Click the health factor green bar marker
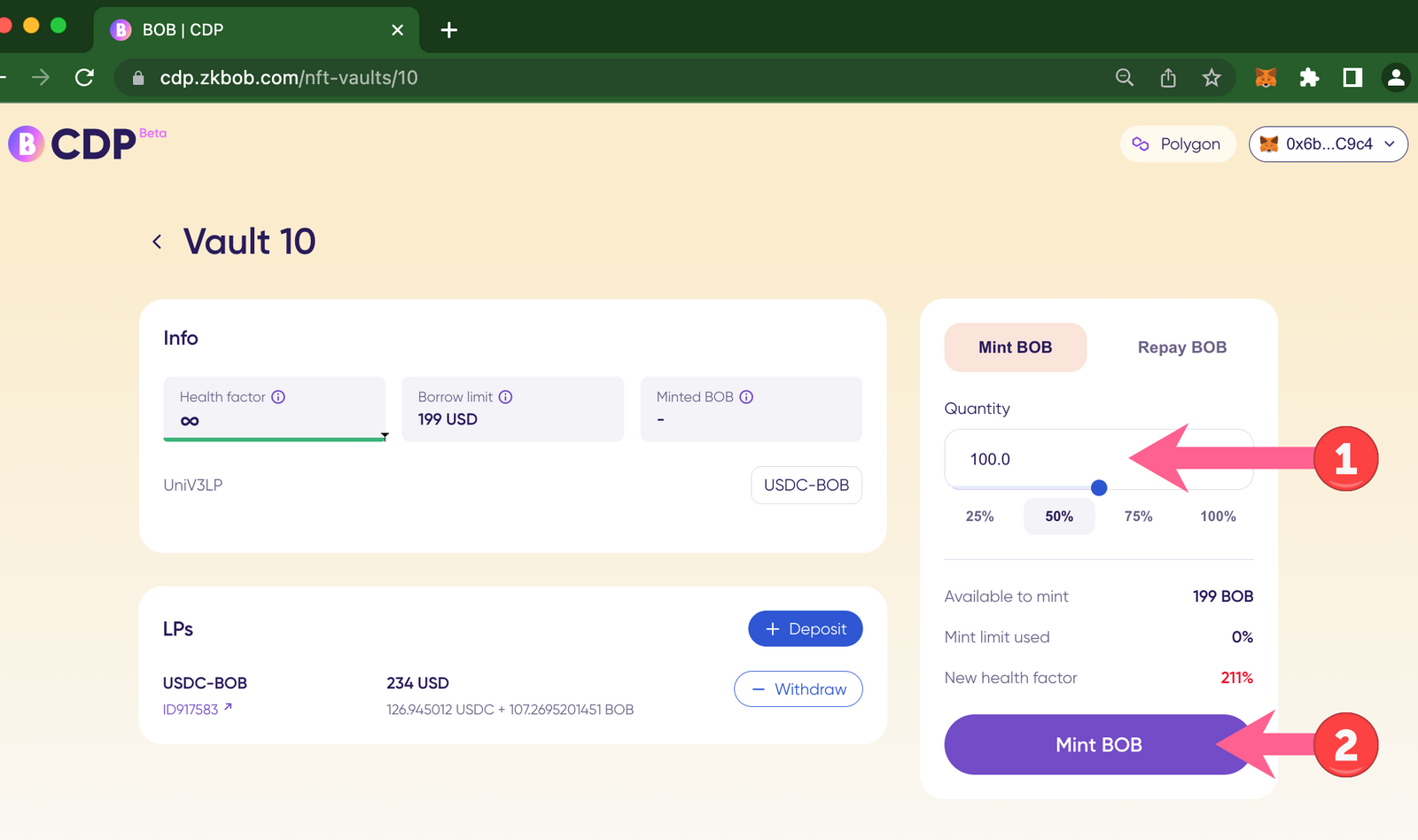1418x840 pixels. click(385, 436)
